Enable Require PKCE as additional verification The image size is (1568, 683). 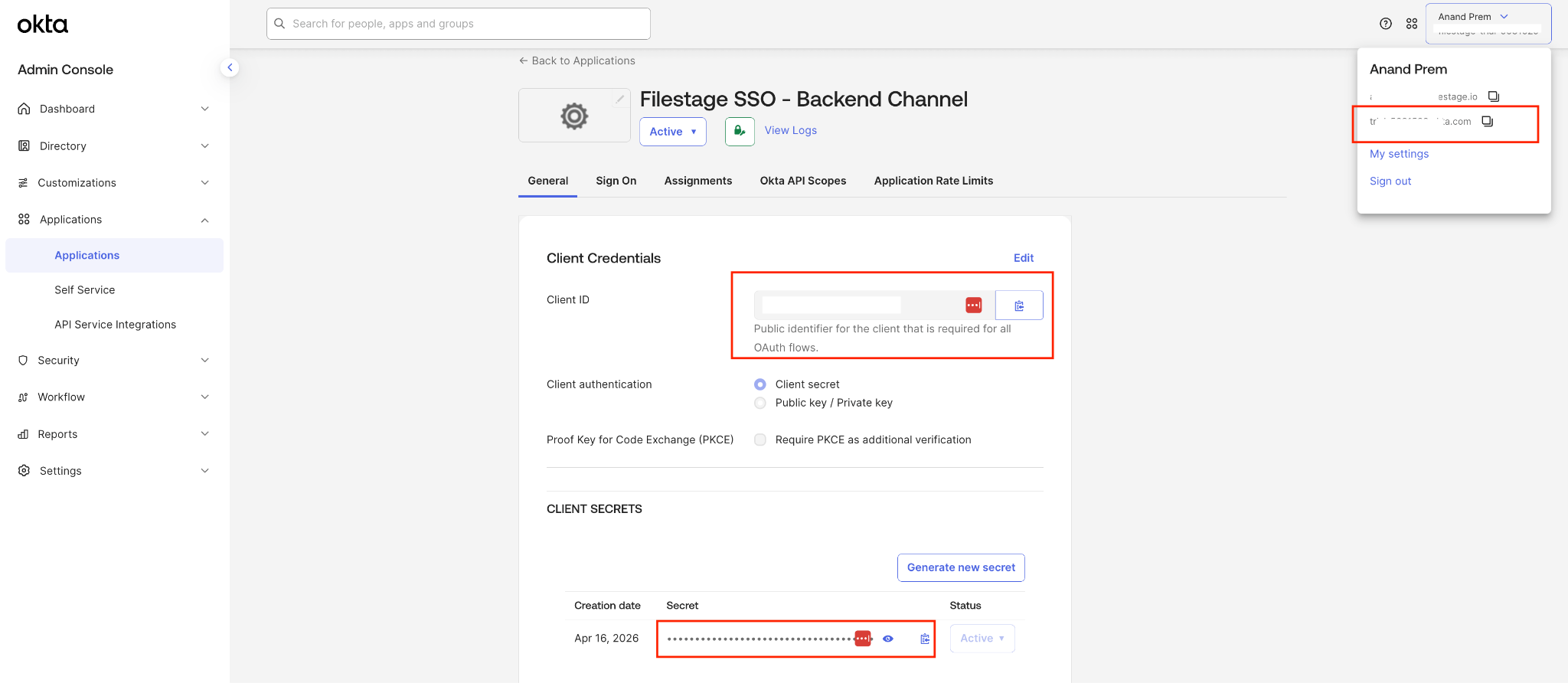click(760, 440)
